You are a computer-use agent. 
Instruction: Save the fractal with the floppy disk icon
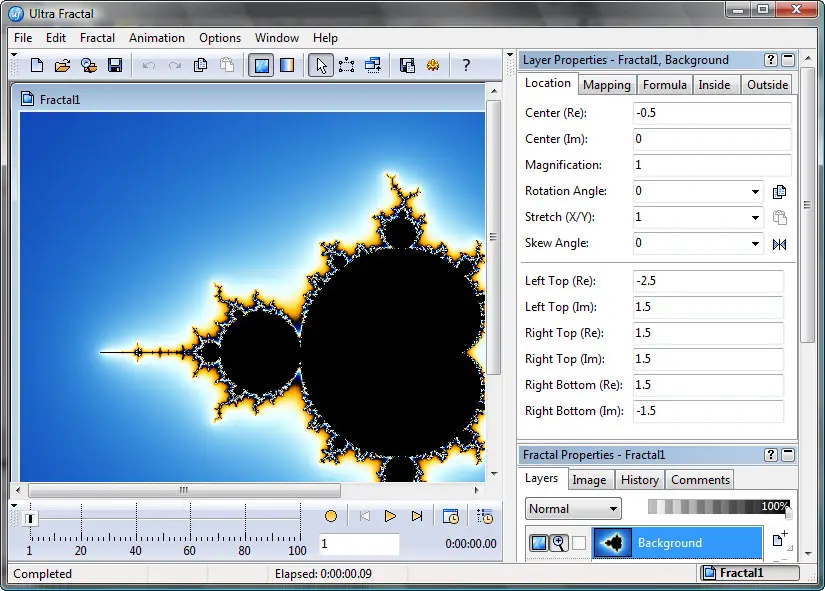115,65
